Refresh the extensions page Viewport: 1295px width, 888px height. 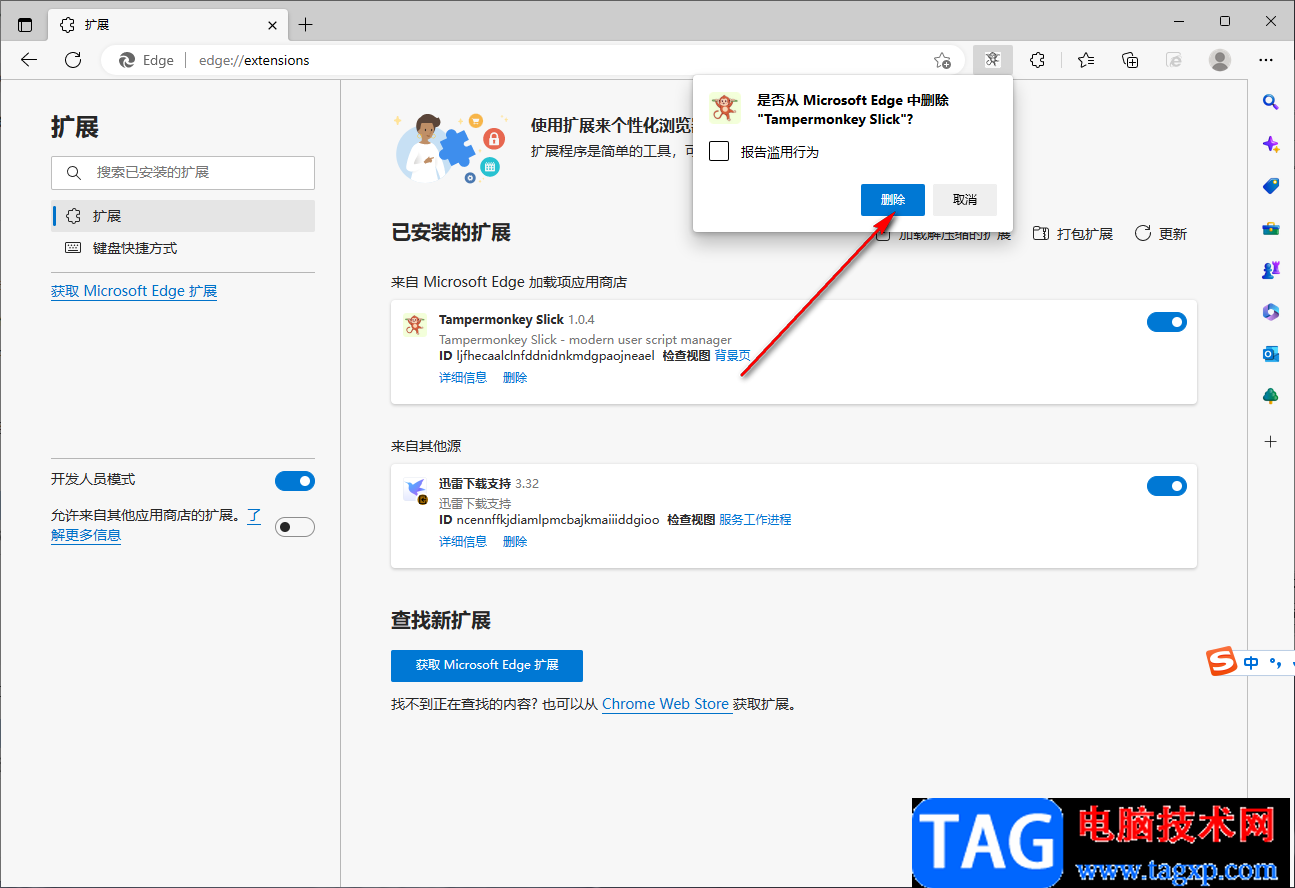click(x=73, y=60)
